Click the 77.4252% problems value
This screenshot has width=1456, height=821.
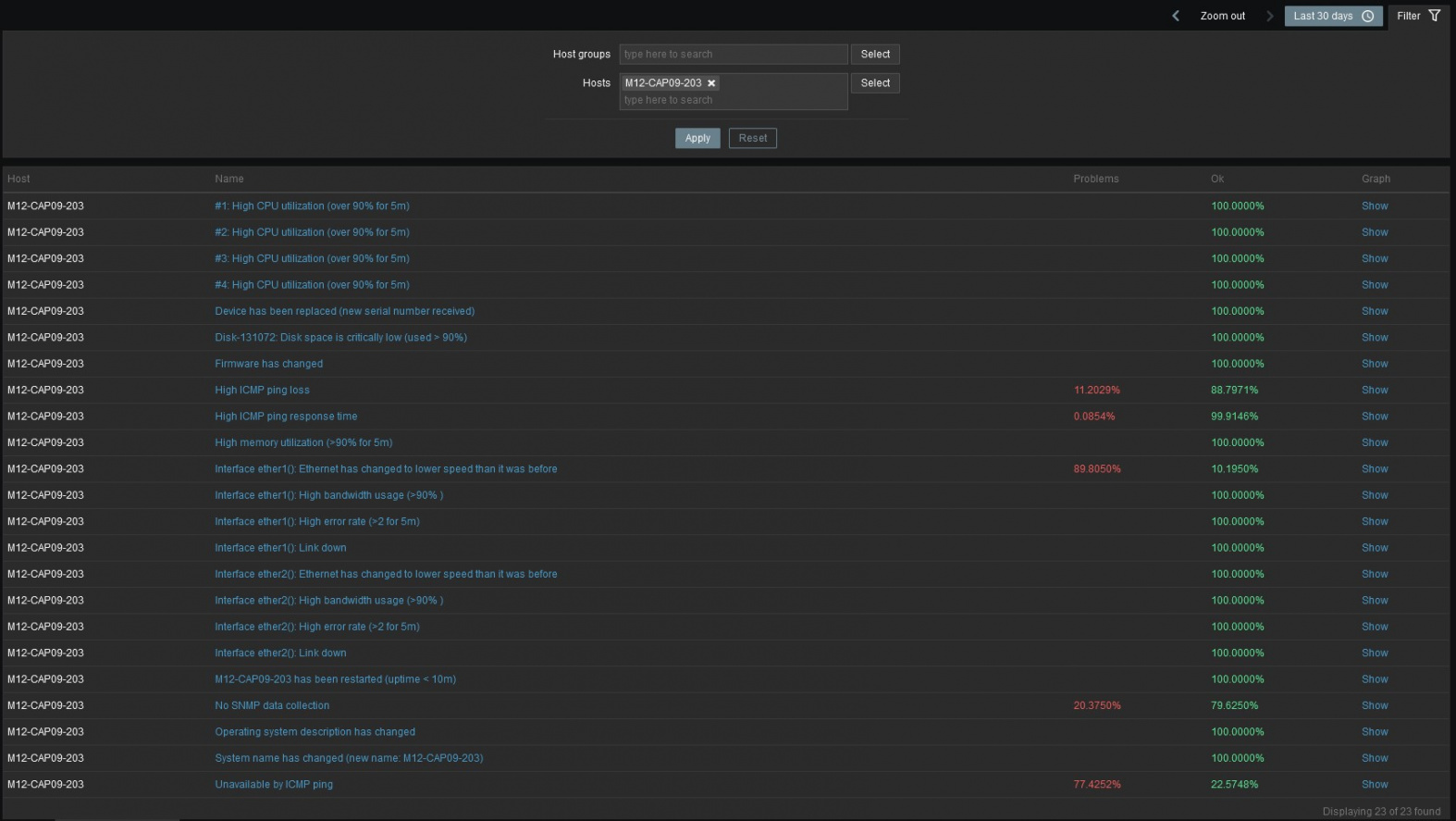[x=1097, y=785]
